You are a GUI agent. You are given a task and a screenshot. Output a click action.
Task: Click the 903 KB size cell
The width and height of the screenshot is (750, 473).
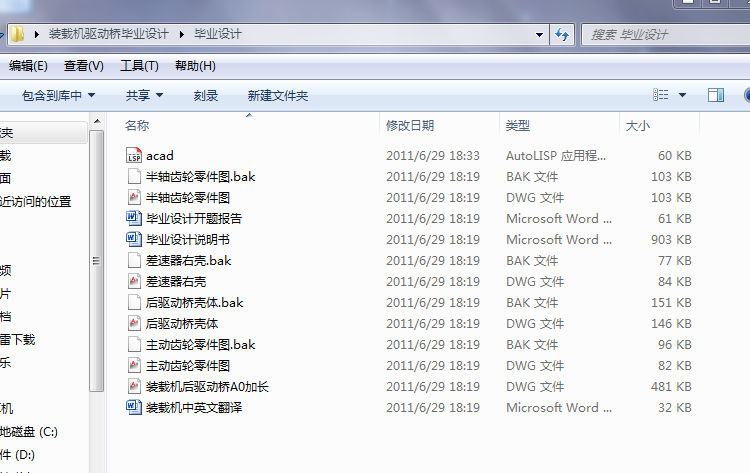click(671, 240)
